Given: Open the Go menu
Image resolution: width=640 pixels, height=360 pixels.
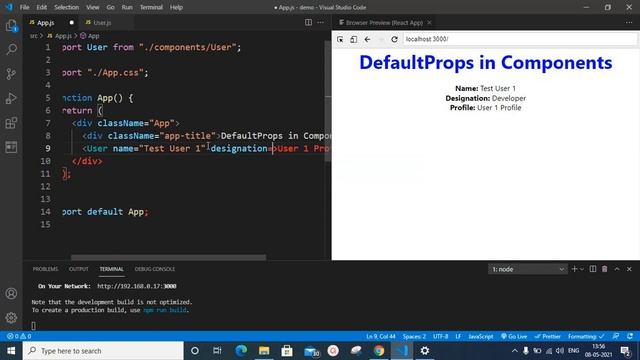Looking at the screenshot, I should click(x=111, y=7).
